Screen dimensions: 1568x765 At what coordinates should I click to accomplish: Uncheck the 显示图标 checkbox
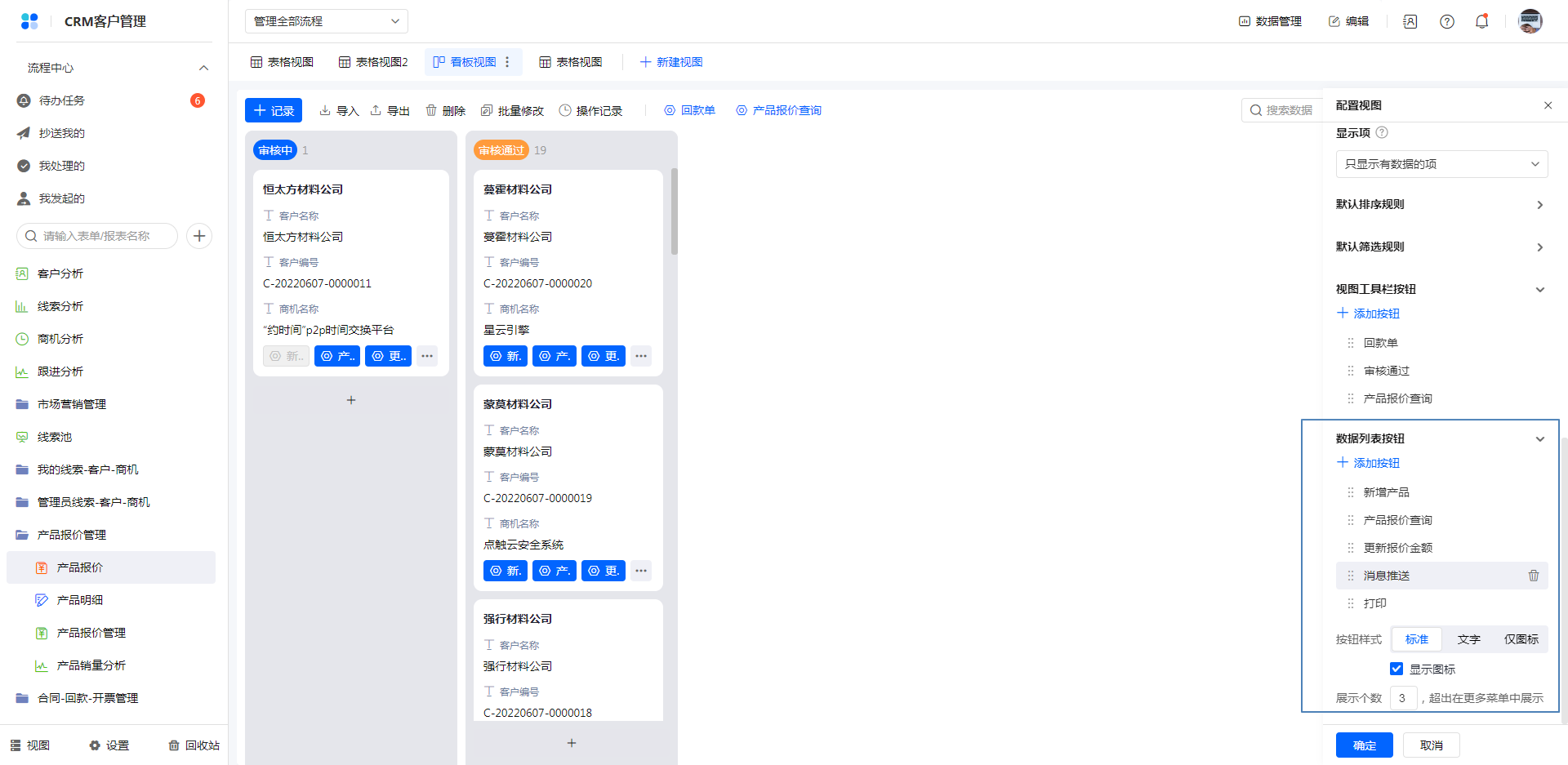pyautogui.click(x=1396, y=669)
